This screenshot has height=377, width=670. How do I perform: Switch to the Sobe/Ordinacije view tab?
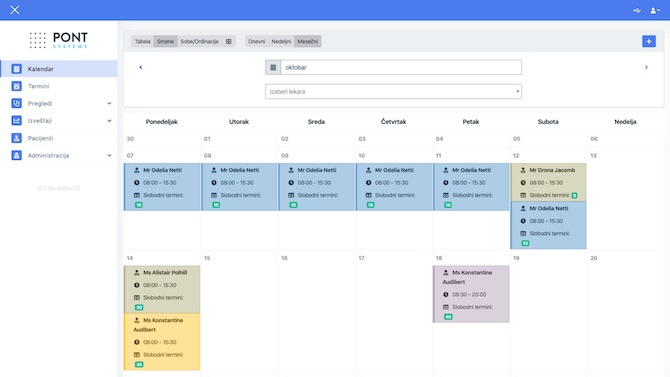point(199,41)
